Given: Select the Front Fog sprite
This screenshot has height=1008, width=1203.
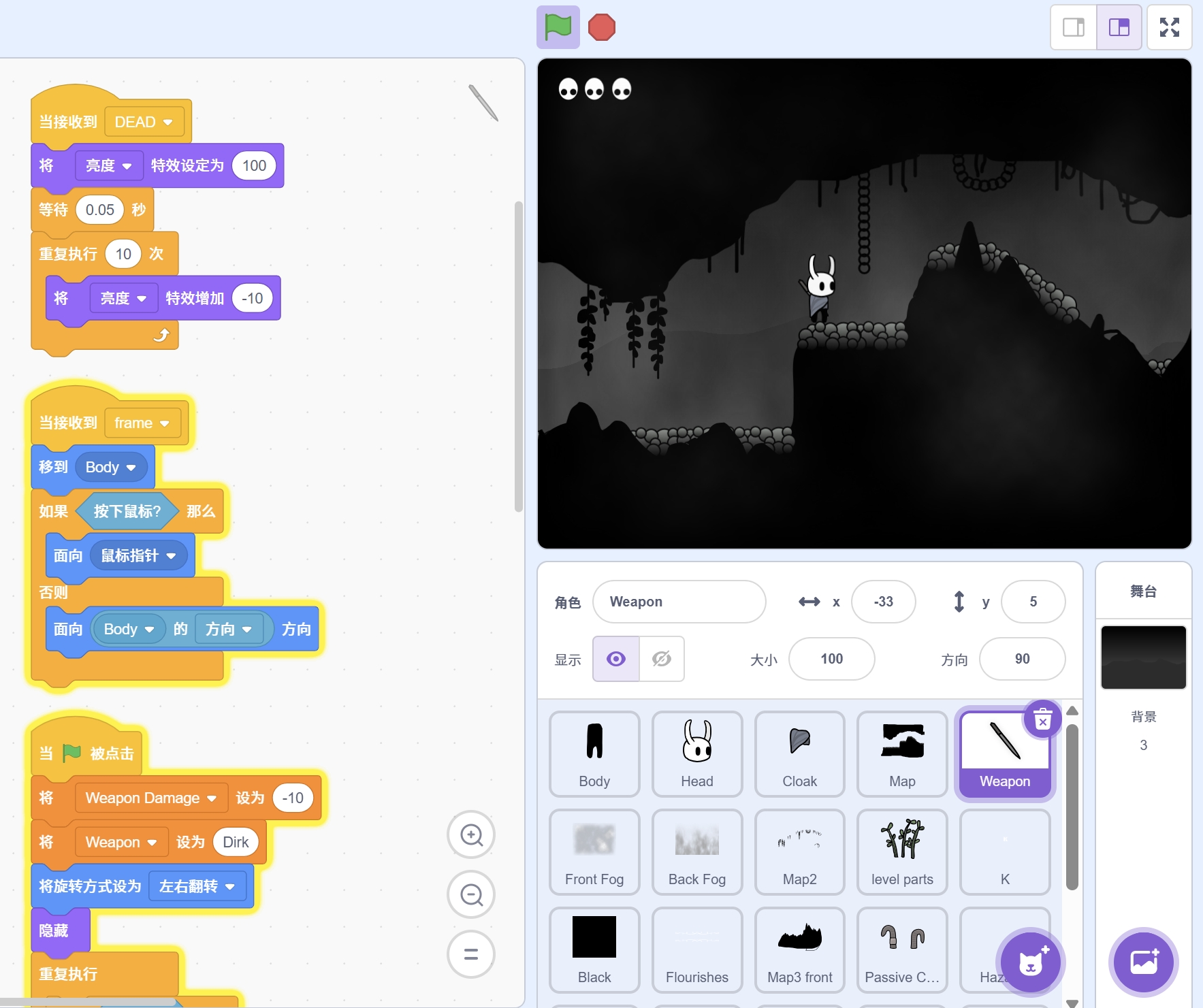Looking at the screenshot, I should click(x=594, y=852).
